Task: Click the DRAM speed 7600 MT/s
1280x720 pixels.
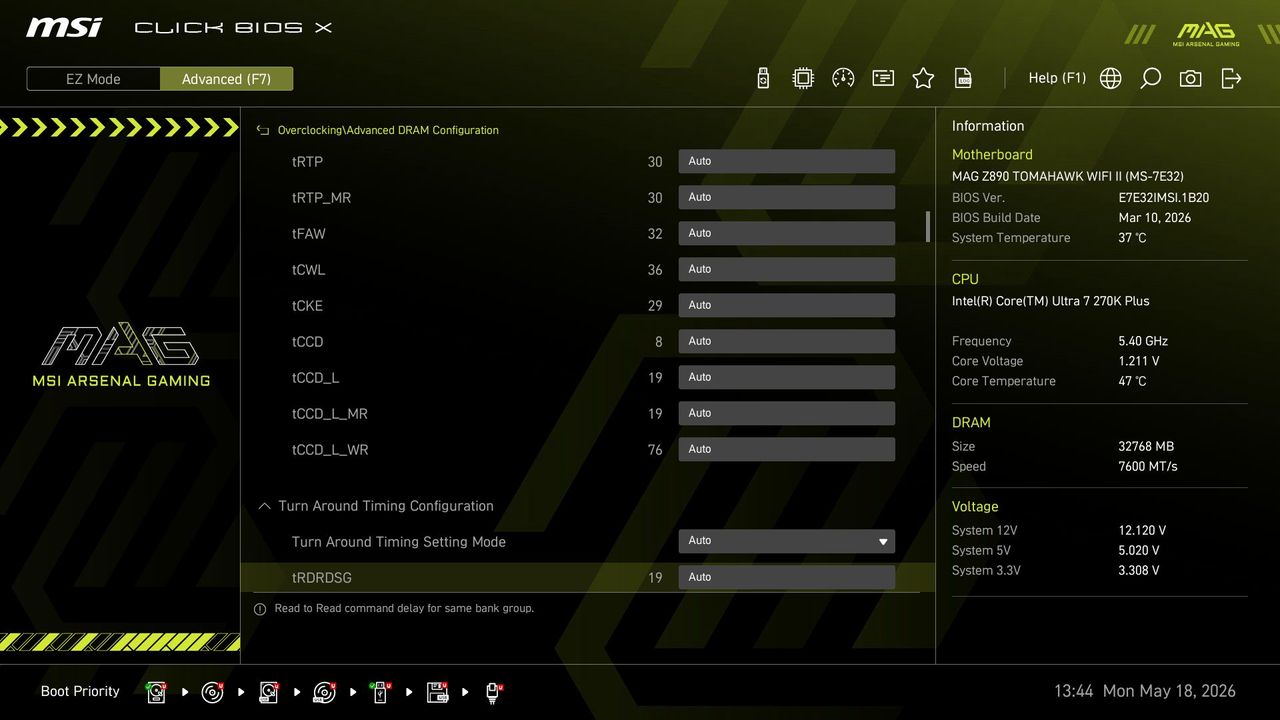Action: click(1148, 466)
